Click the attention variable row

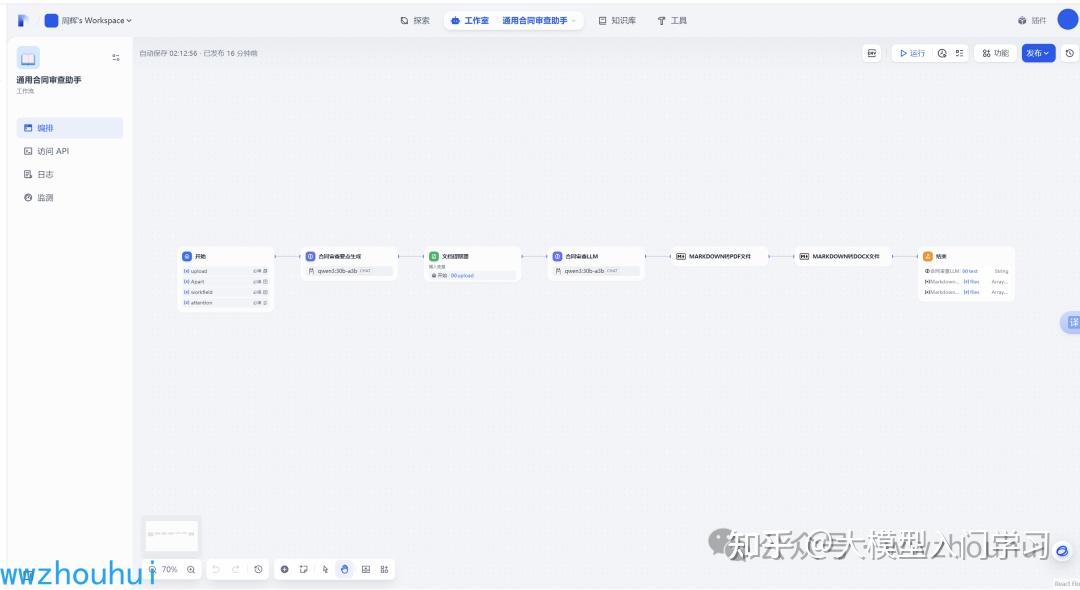(226, 303)
